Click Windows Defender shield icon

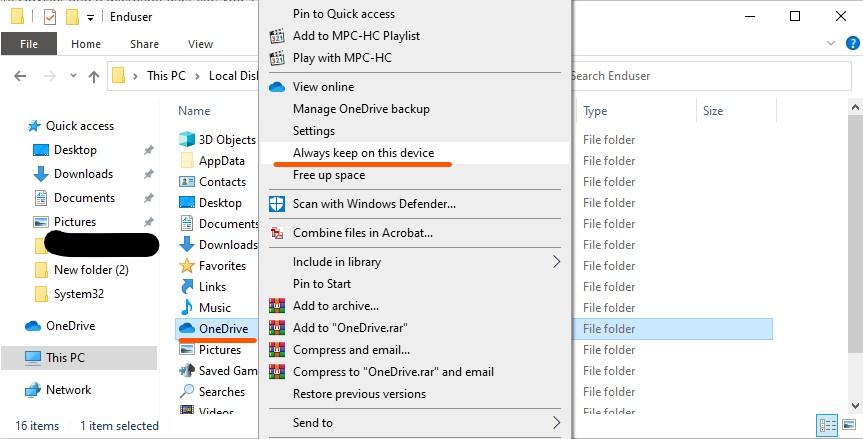(x=277, y=204)
